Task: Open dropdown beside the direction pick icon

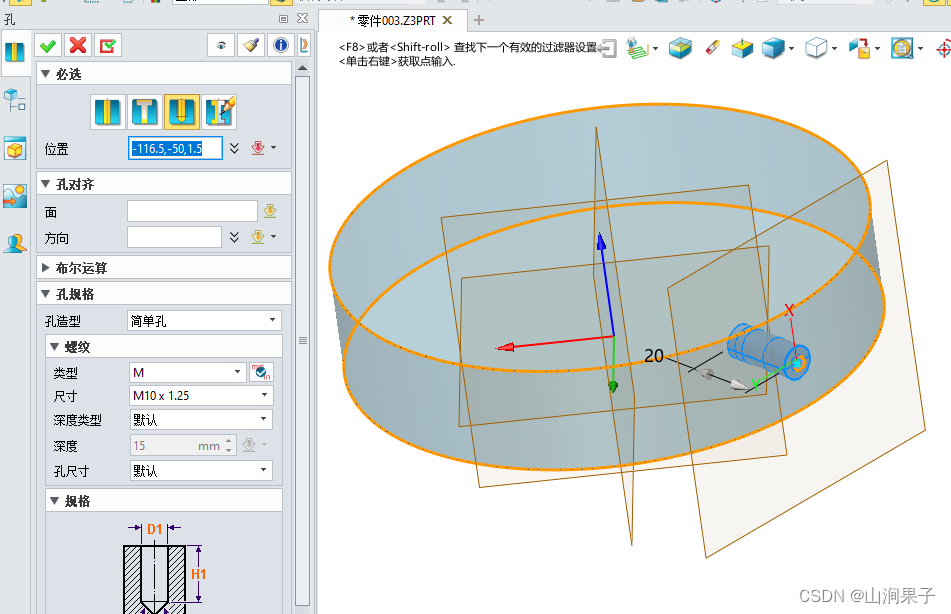Action: pos(274,237)
